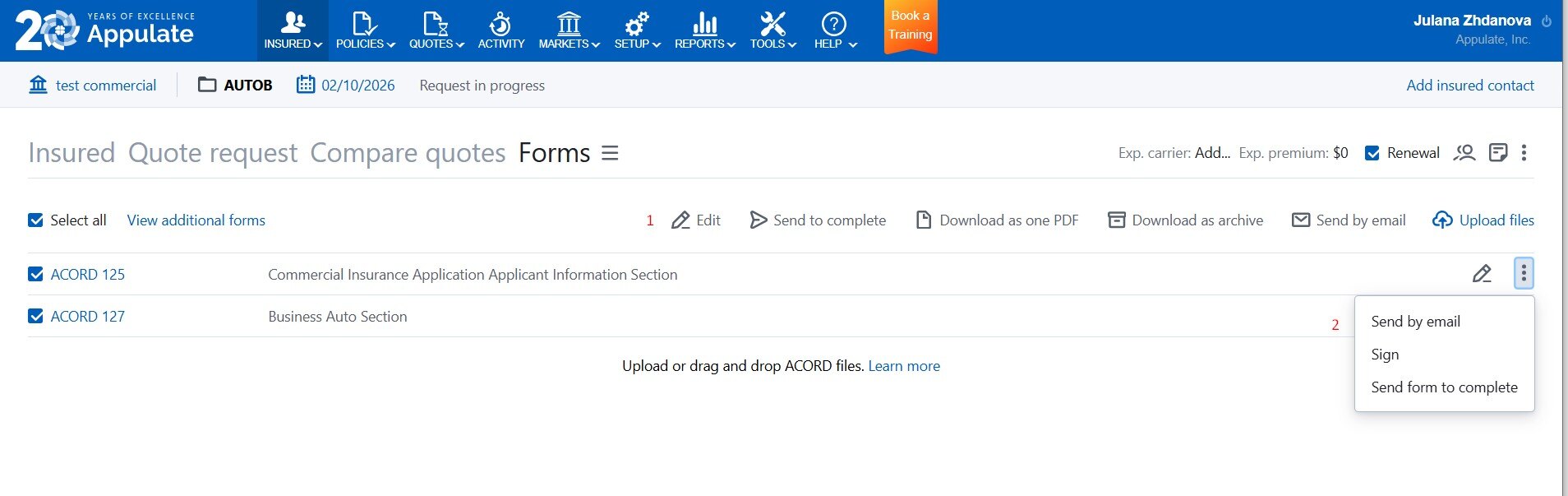Viewport: 1568px width, 496px height.
Task: Click the Upload files button
Action: coord(1483,220)
